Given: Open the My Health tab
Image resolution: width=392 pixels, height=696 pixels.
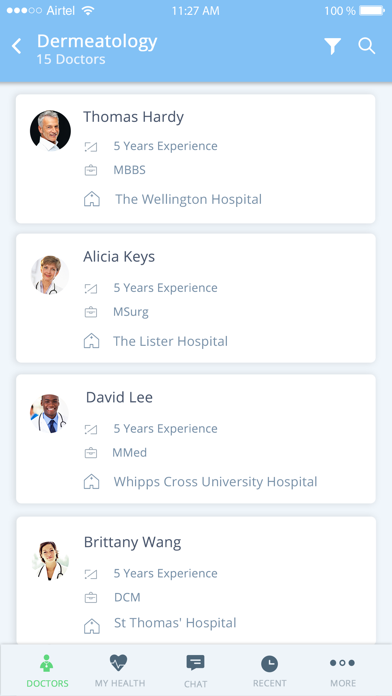Looking at the screenshot, I should [x=119, y=671].
